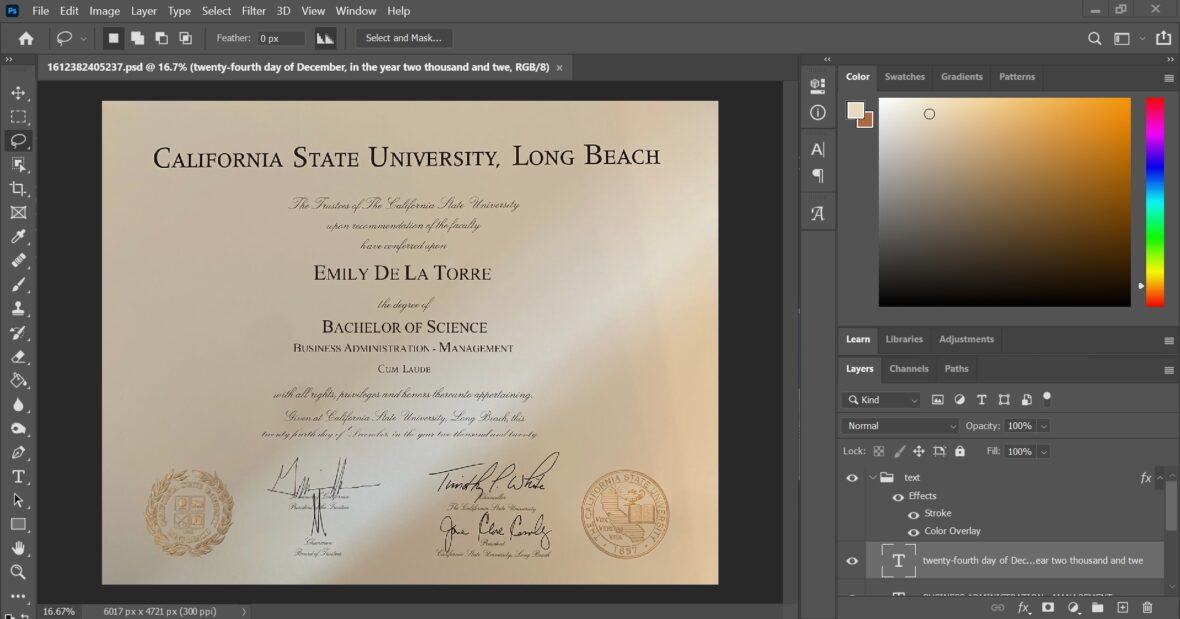Select the Pen tool
The image size is (1180, 619).
click(18, 453)
